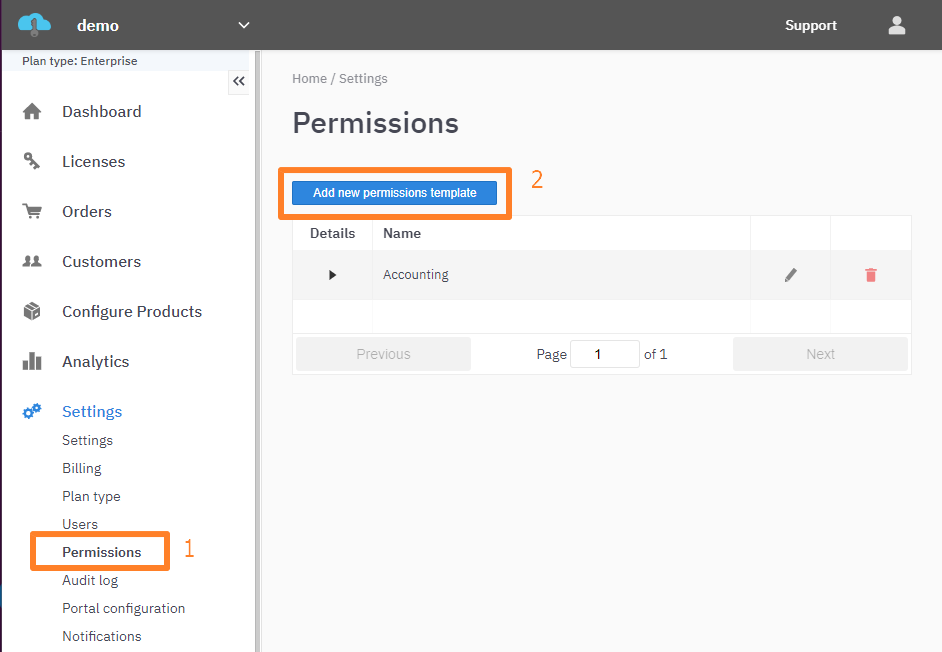Click the Dashboard home icon
This screenshot has height=652, width=942.
point(32,112)
